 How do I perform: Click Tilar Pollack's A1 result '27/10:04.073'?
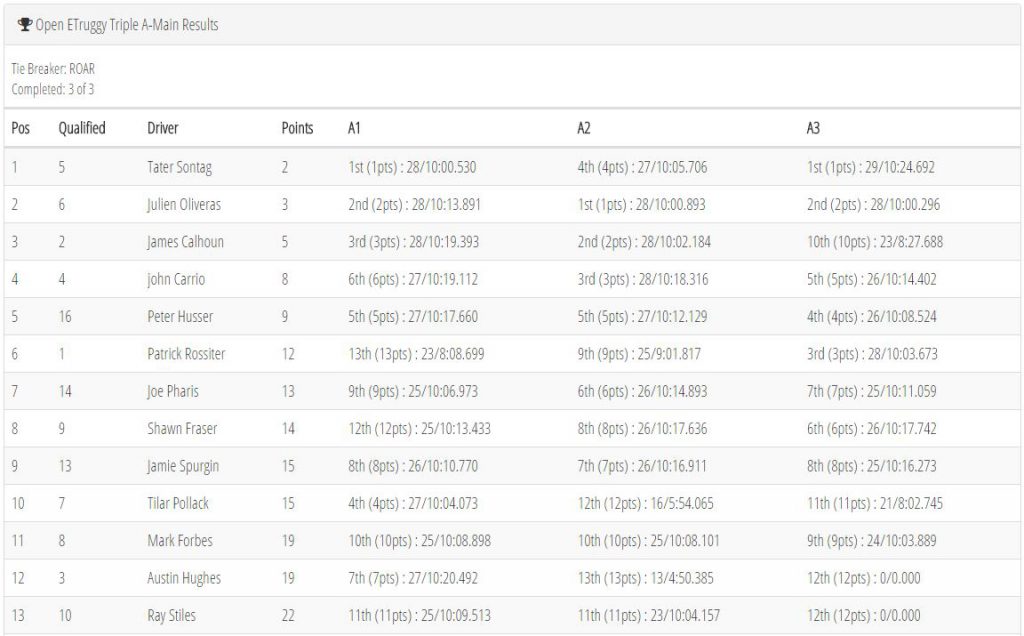point(443,503)
